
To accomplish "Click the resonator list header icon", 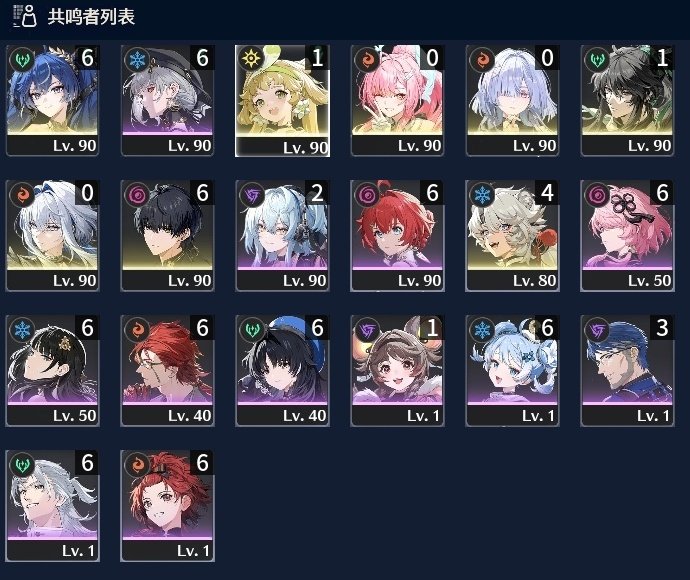I will coord(25,16).
